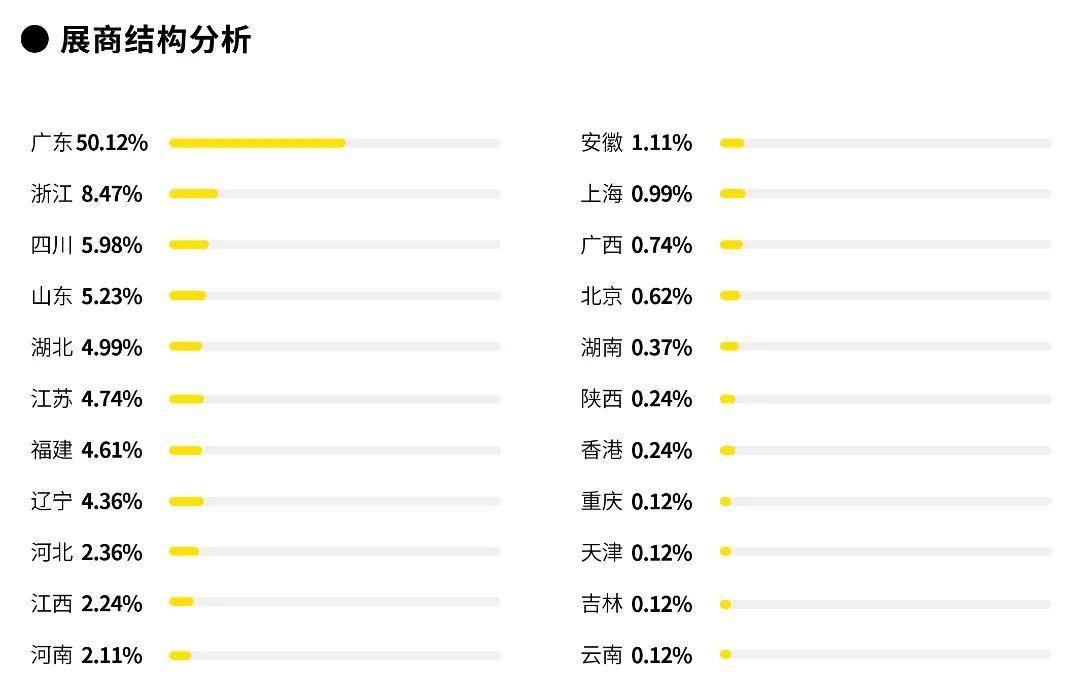Image resolution: width=1080 pixels, height=691 pixels.
Task: Select the 上海 0.99% label
Action: 636,194
